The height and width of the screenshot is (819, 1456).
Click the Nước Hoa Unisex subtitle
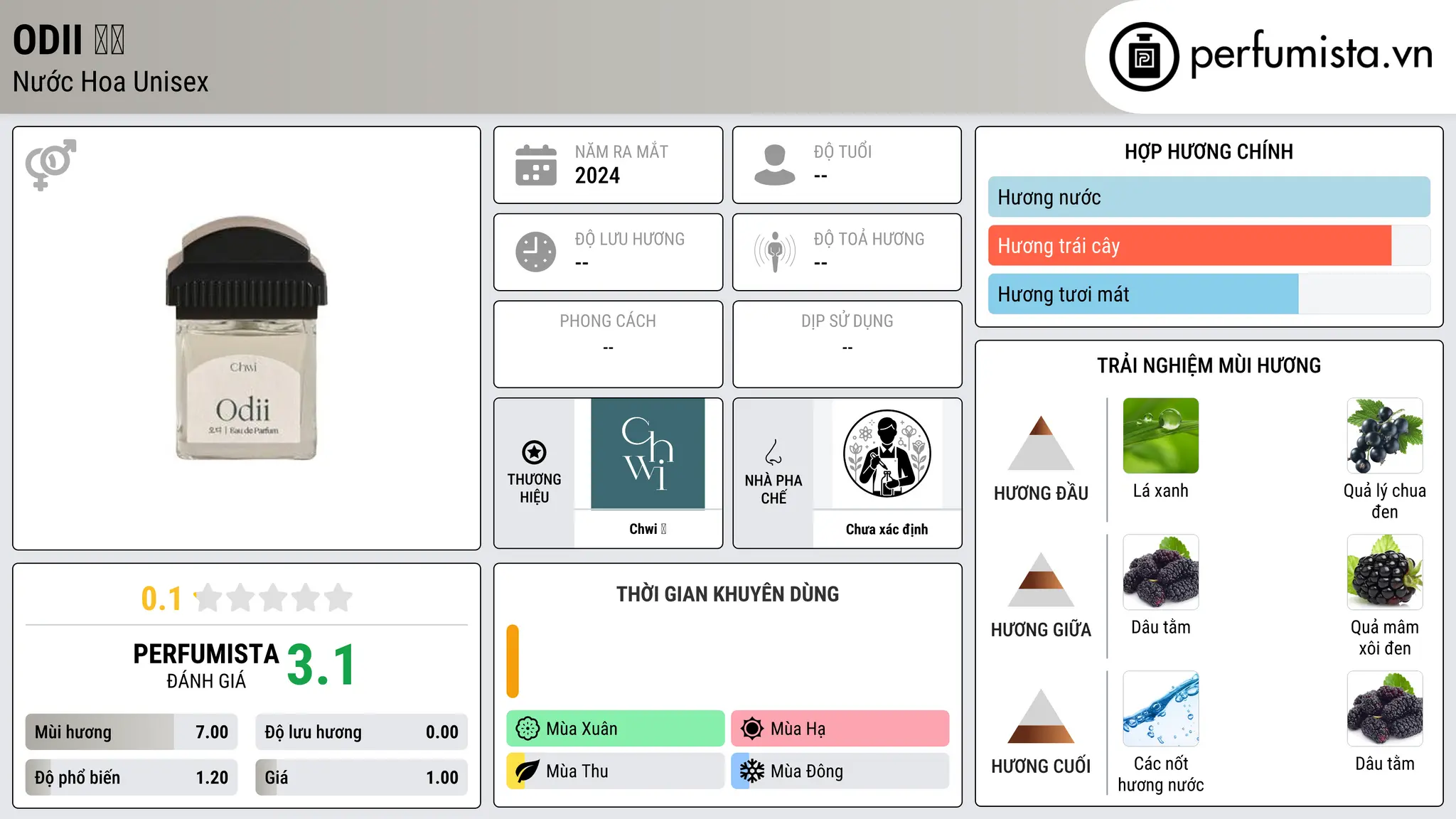110,82
